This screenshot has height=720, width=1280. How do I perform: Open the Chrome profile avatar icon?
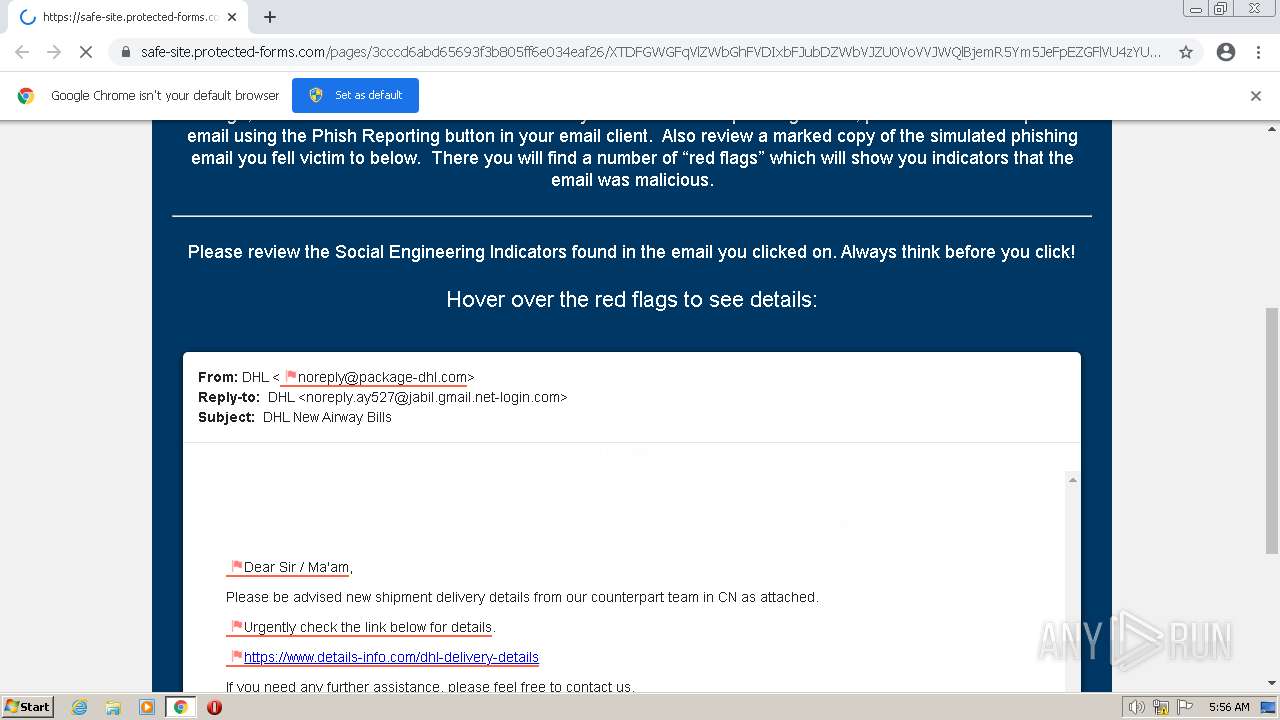pyautogui.click(x=1226, y=52)
